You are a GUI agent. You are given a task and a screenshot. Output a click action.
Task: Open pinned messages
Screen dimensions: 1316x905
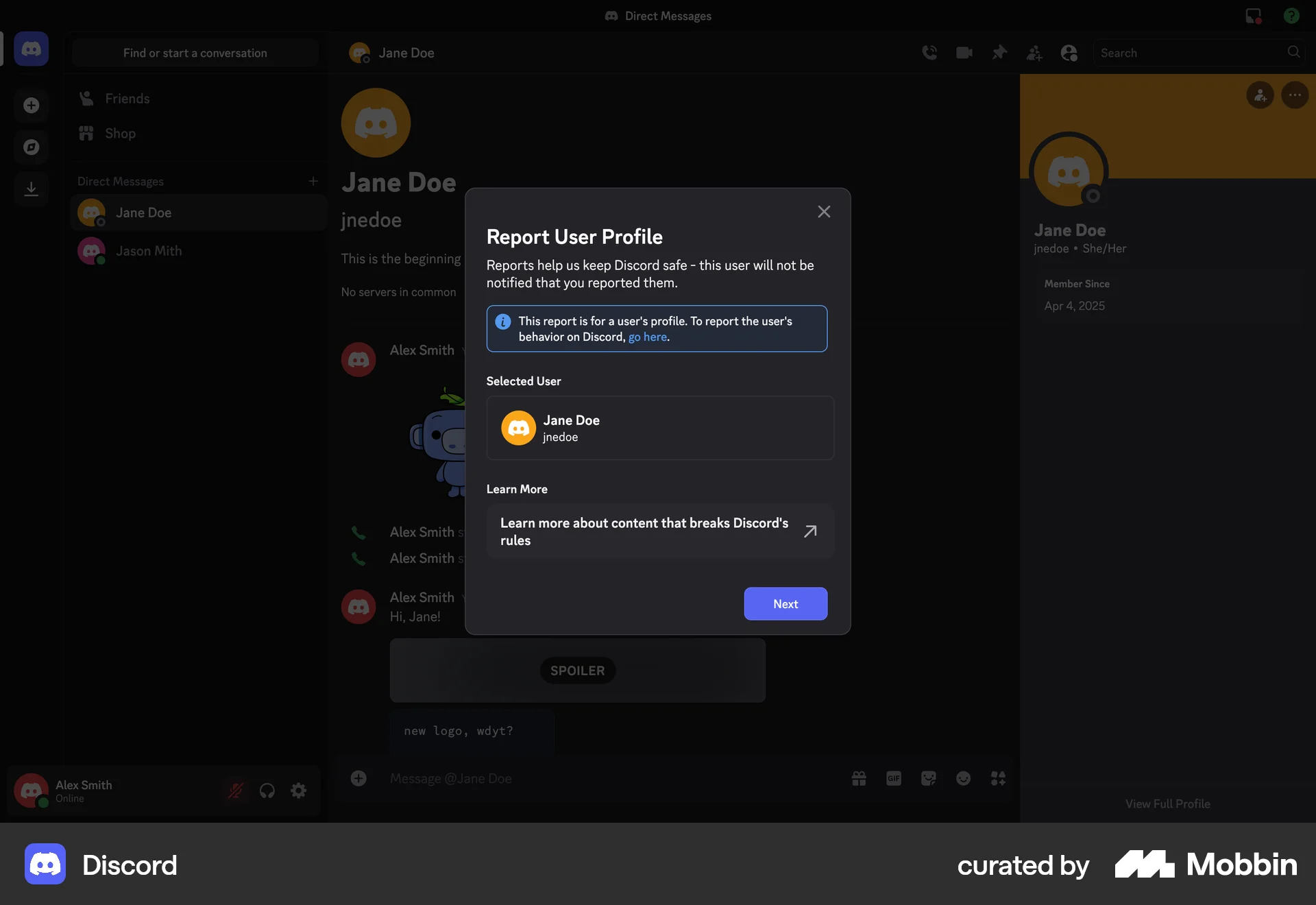pos(999,52)
